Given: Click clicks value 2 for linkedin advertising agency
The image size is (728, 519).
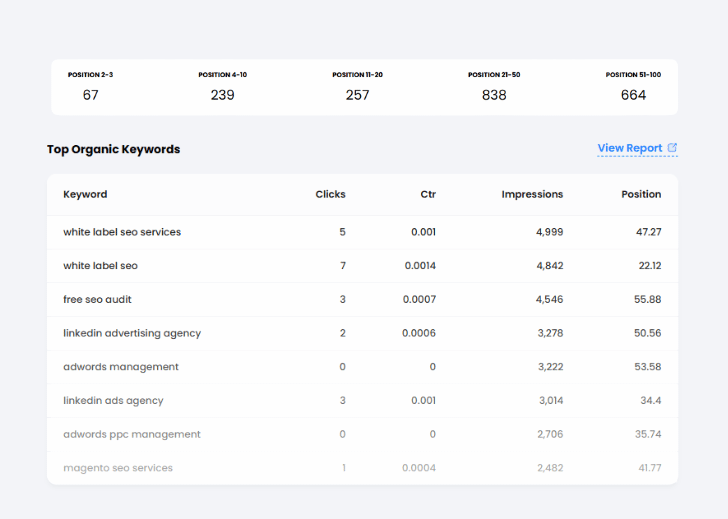Looking at the screenshot, I should click(x=342, y=333).
